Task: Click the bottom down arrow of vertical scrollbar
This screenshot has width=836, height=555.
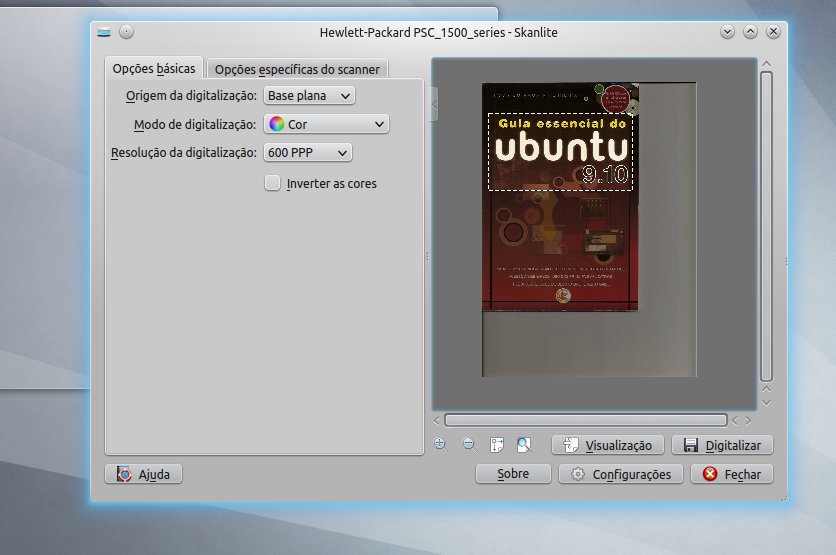Action: click(767, 403)
